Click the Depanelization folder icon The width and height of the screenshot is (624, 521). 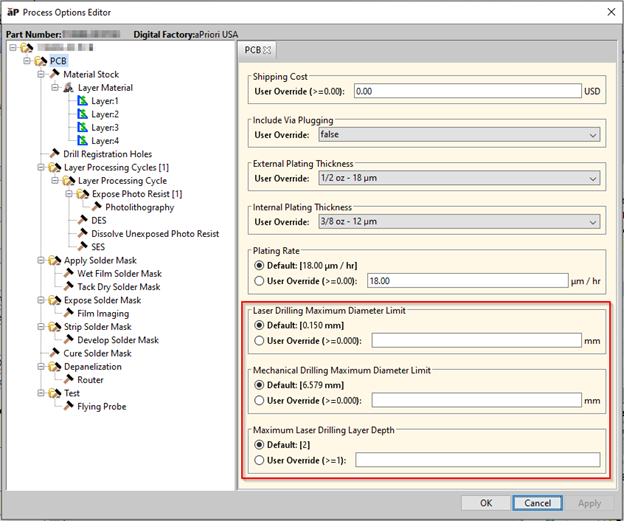(55, 367)
